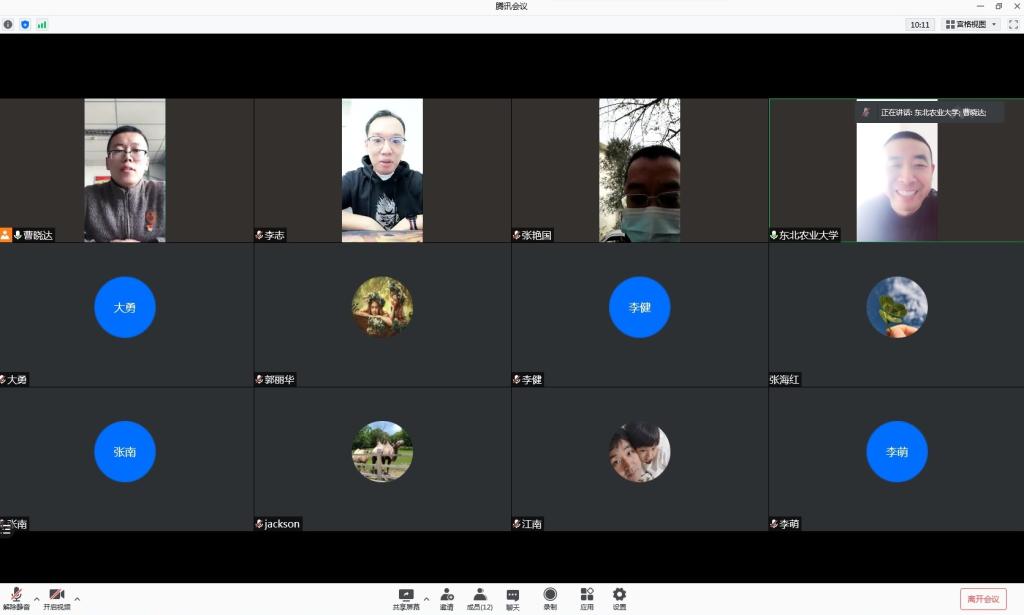Open the grid view (宫格视图) layout menu
Image resolution: width=1024 pixels, height=615 pixels.
point(971,24)
